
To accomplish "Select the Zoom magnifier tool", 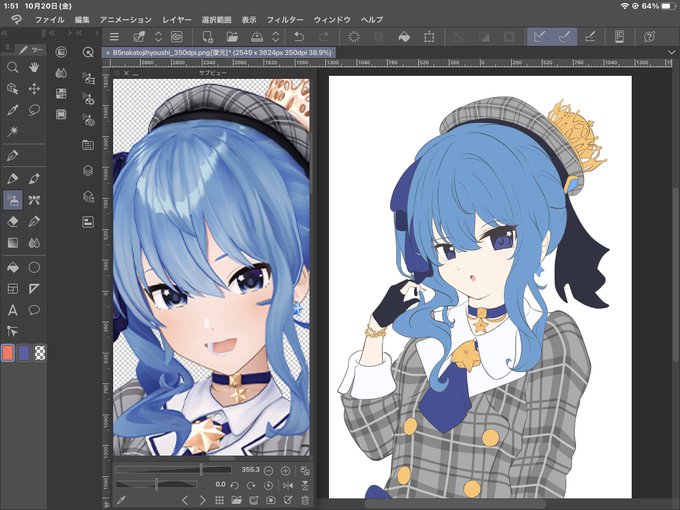I will coord(13,67).
